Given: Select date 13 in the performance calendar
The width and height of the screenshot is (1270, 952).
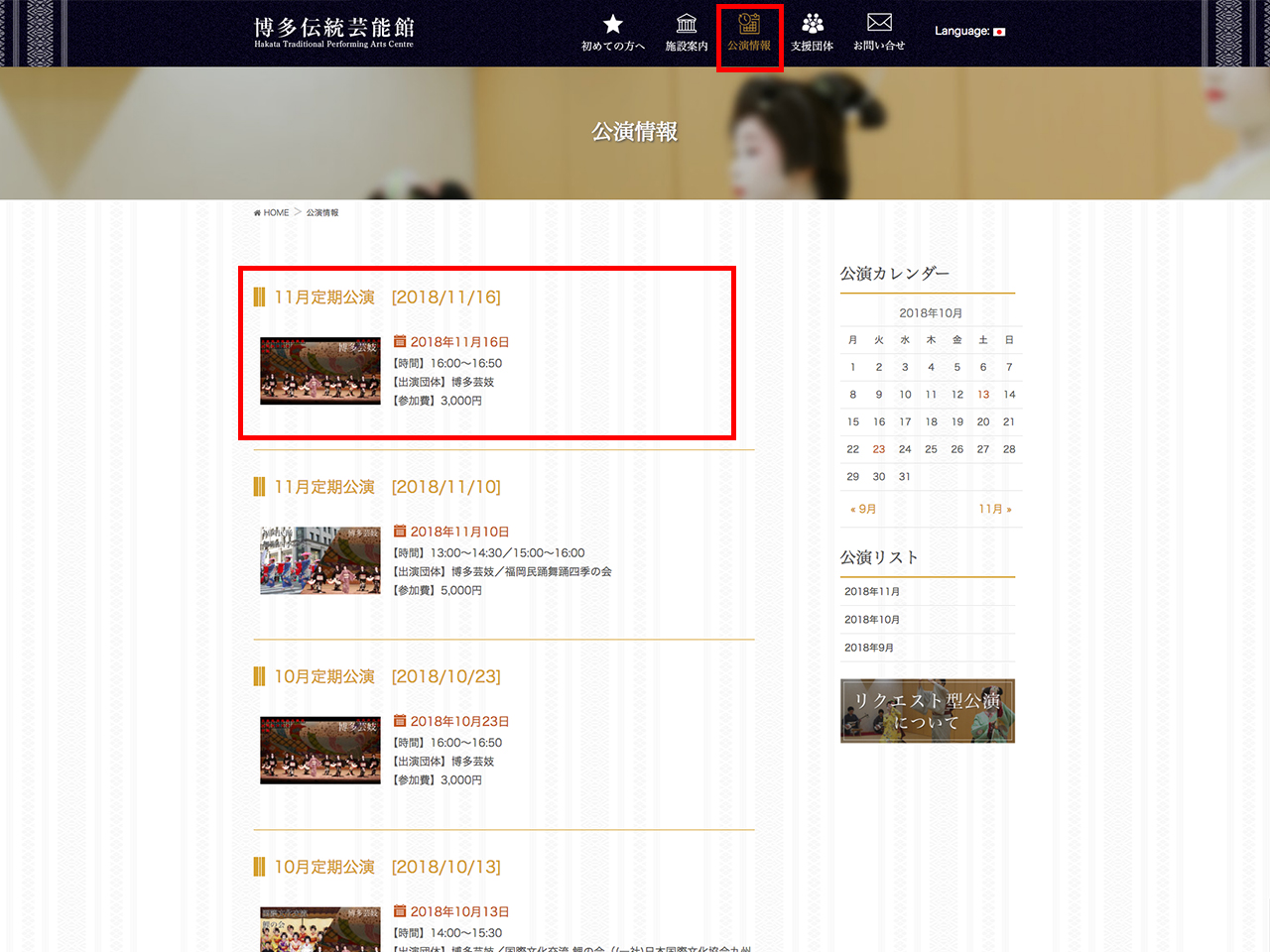Looking at the screenshot, I should [983, 395].
